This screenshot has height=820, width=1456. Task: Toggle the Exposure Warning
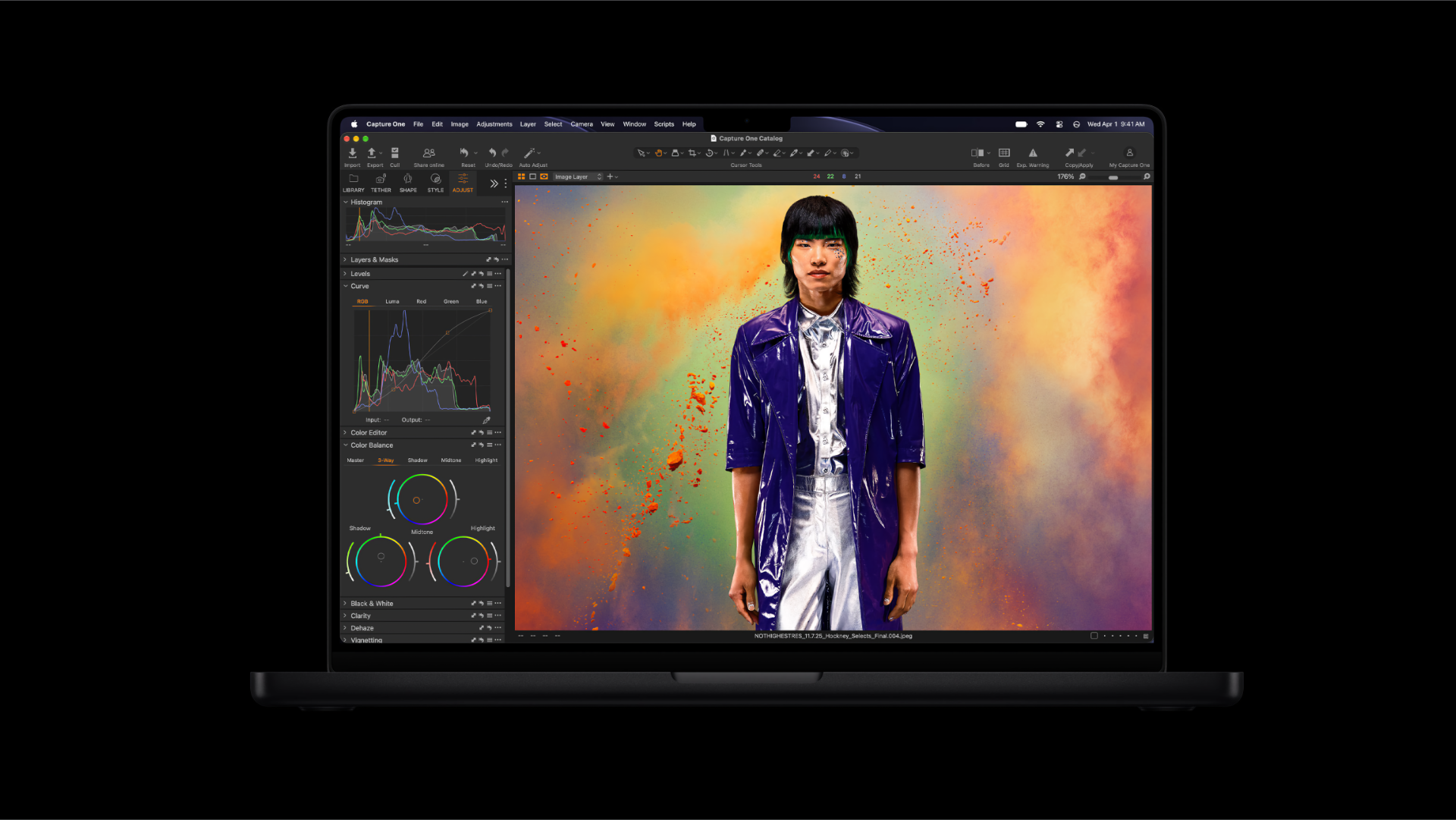pyautogui.click(x=1032, y=153)
